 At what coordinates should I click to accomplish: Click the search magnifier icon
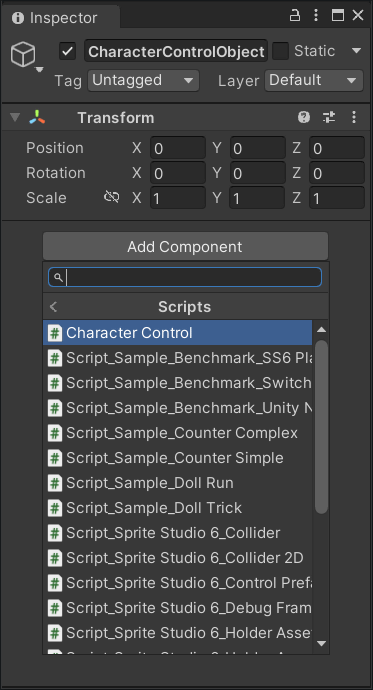click(58, 277)
